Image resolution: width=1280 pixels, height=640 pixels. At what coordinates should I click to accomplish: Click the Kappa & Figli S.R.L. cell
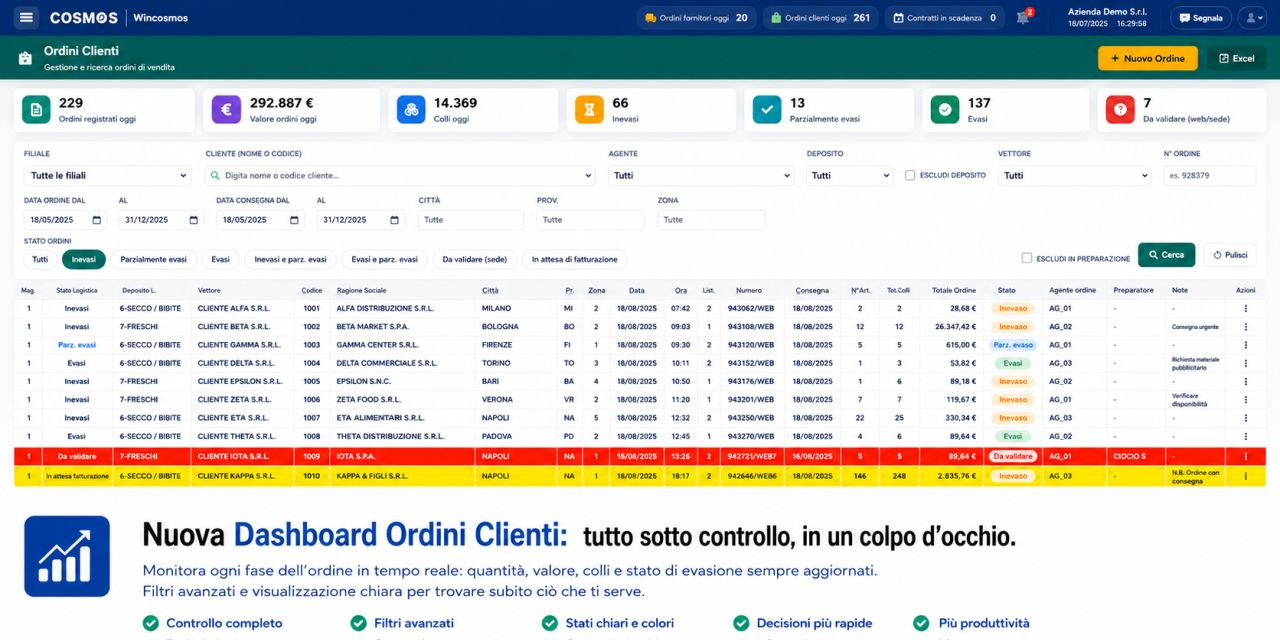point(373,476)
